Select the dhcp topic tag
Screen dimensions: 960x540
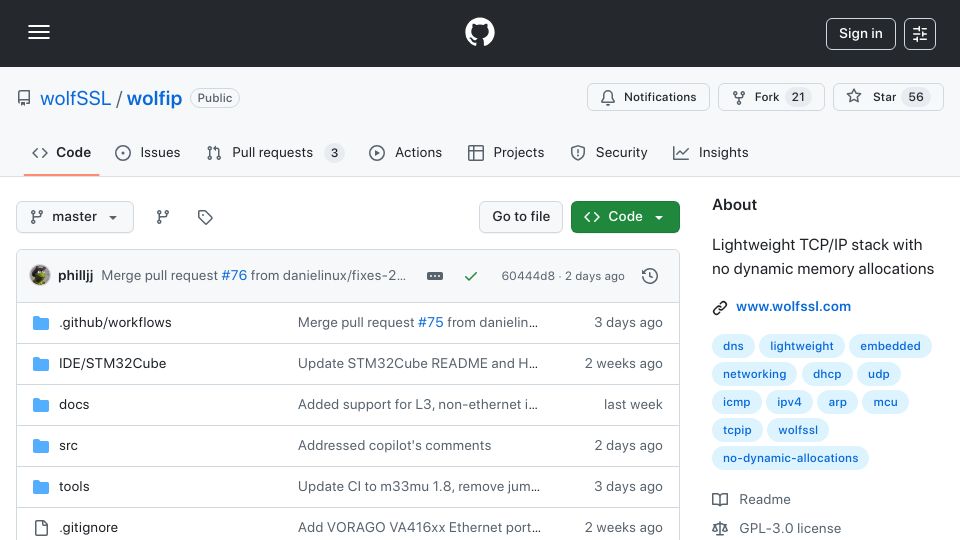click(x=827, y=374)
